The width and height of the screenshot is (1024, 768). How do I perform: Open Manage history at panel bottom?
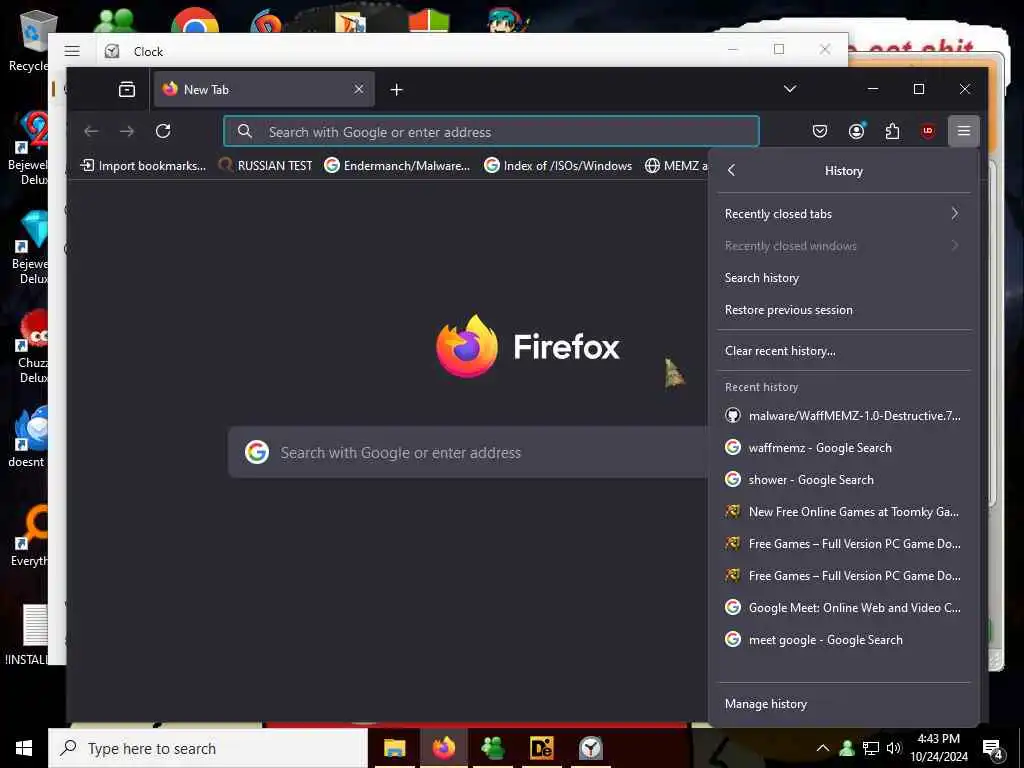[x=843, y=703]
